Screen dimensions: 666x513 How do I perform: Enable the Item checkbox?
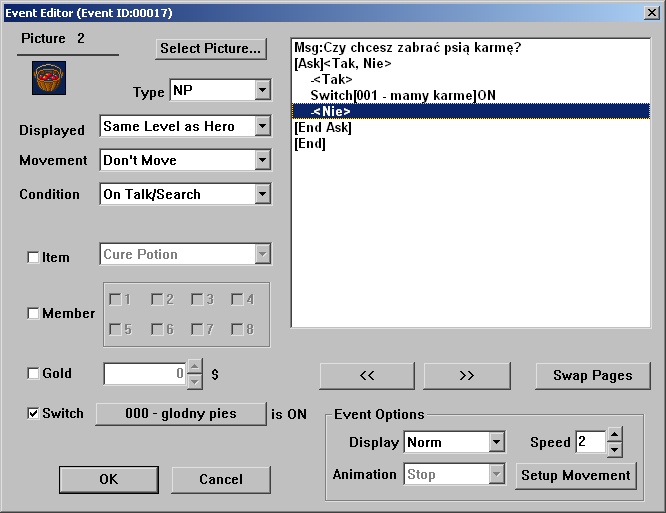(x=33, y=257)
